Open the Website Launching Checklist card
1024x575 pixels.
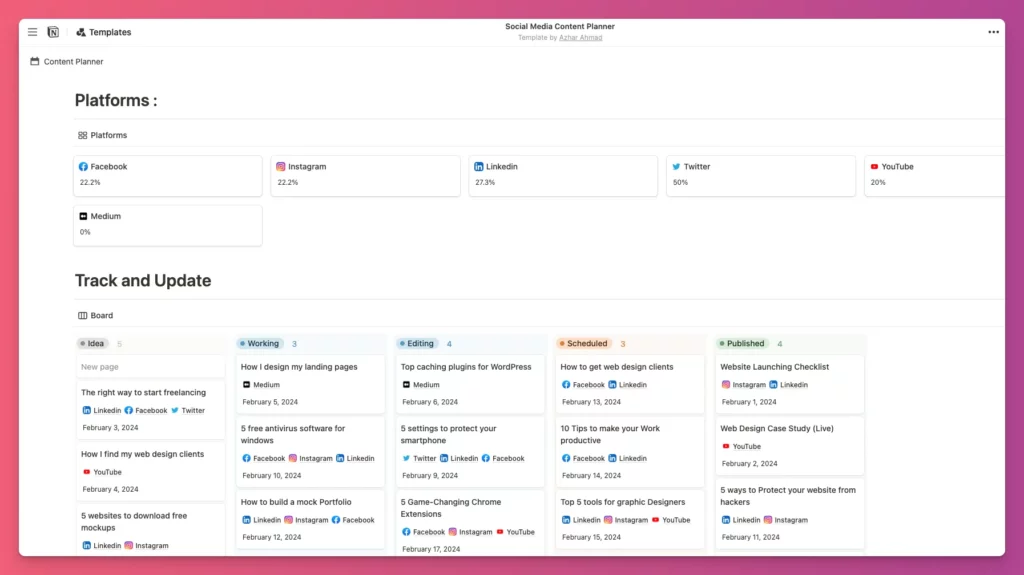pyautogui.click(x=776, y=367)
